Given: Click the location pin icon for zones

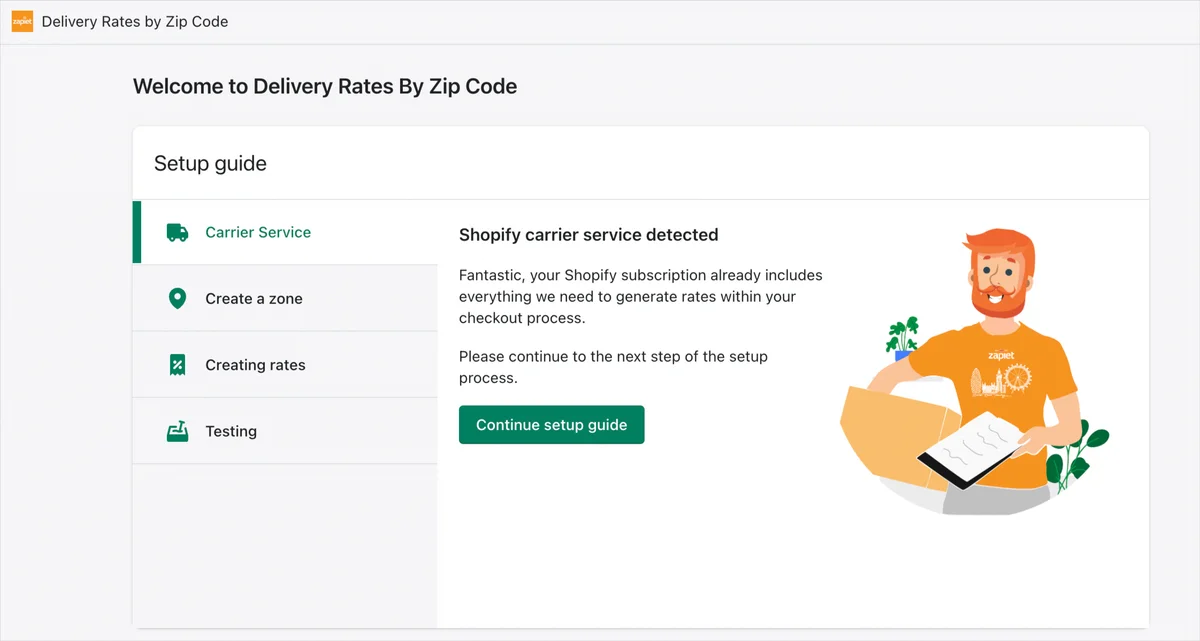Looking at the screenshot, I should (x=177, y=298).
